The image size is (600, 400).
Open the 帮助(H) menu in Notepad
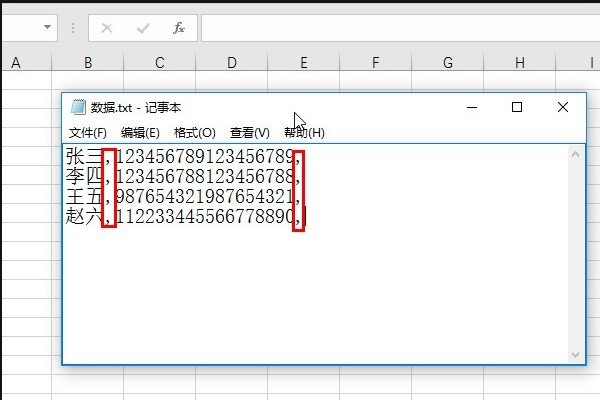point(304,133)
